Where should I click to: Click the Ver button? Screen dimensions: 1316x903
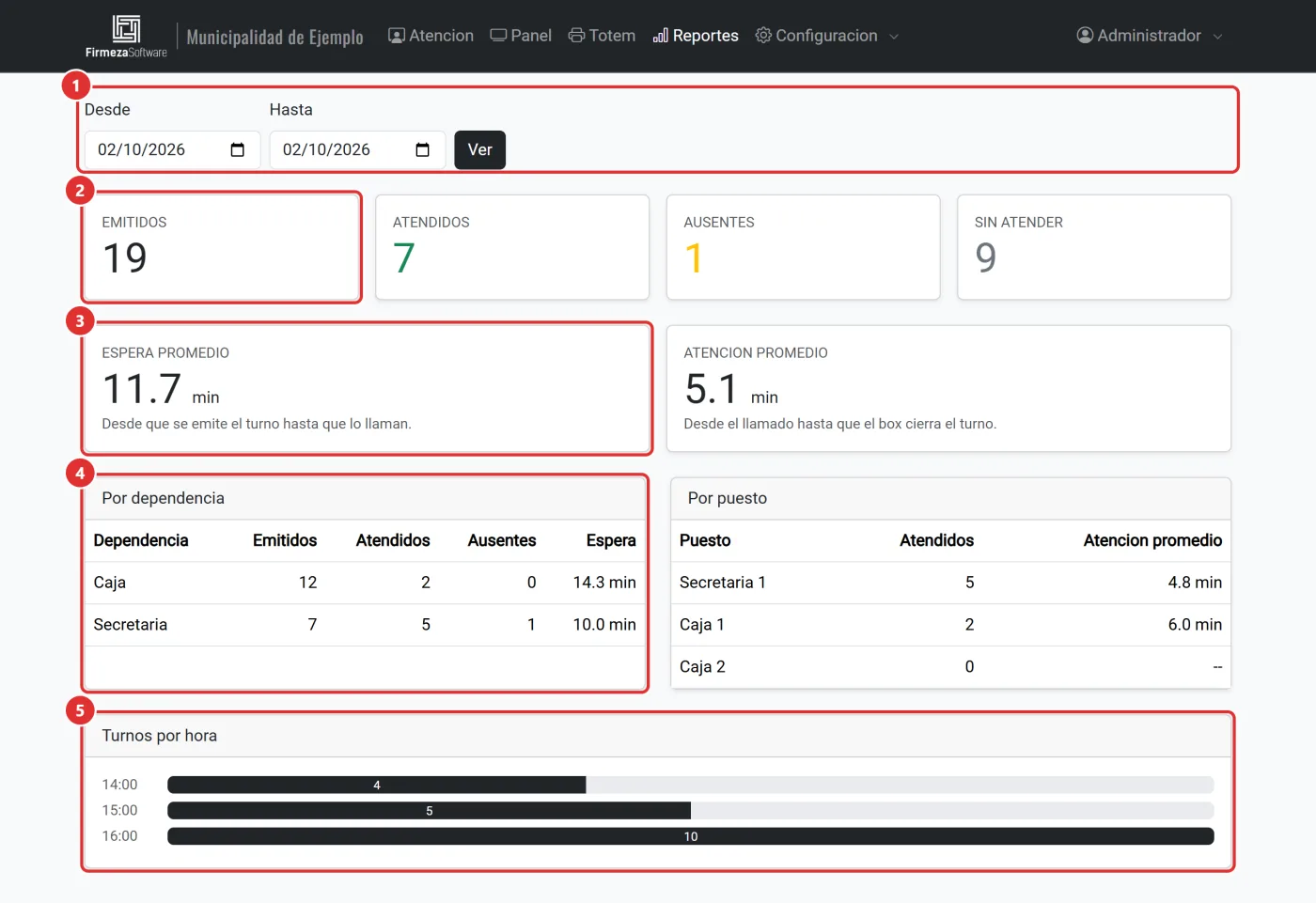pyautogui.click(x=479, y=150)
